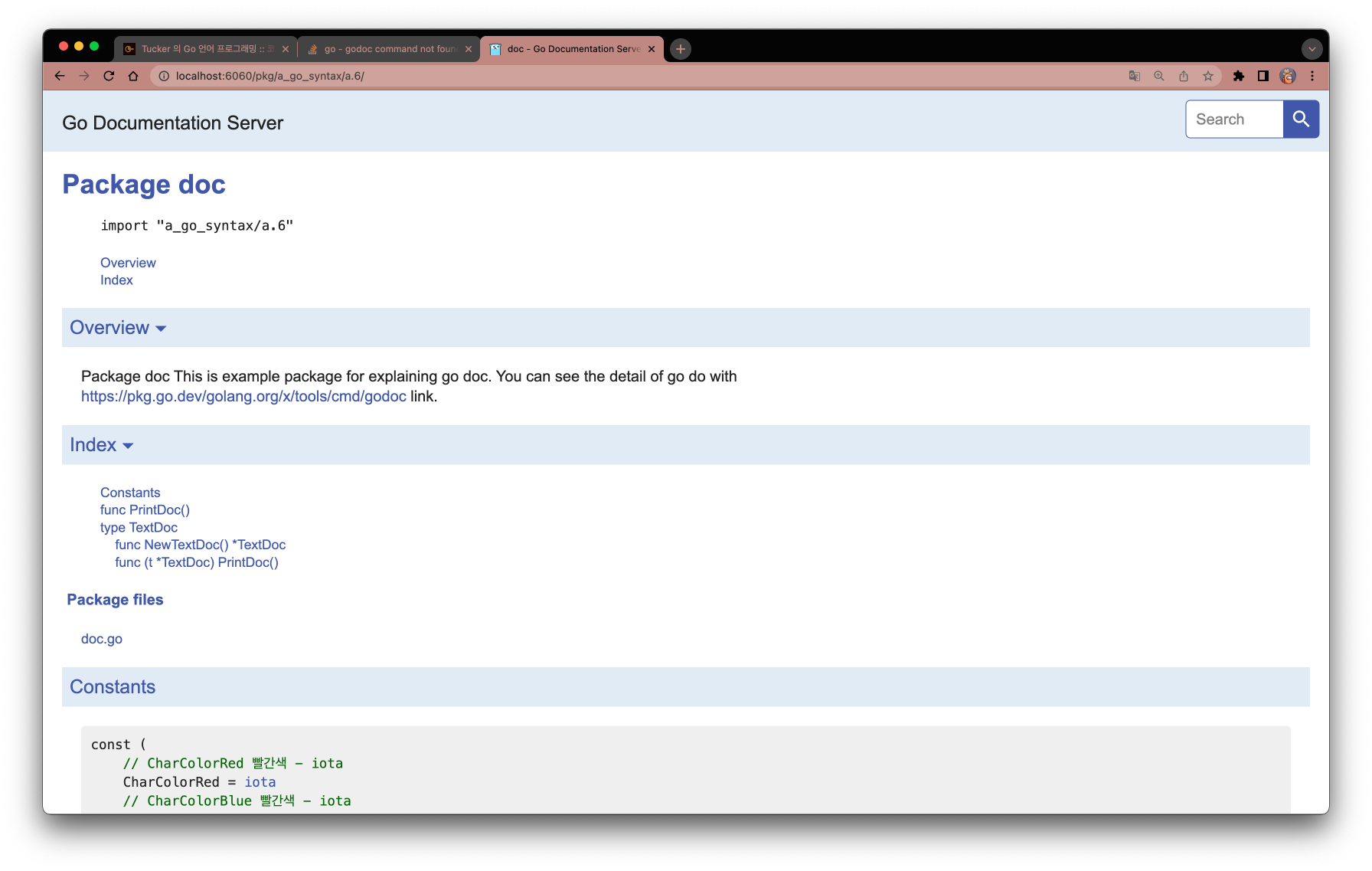The height and width of the screenshot is (871, 1372).
Task: Click the import "a_go_syntax/a.6" text
Action: point(197,225)
